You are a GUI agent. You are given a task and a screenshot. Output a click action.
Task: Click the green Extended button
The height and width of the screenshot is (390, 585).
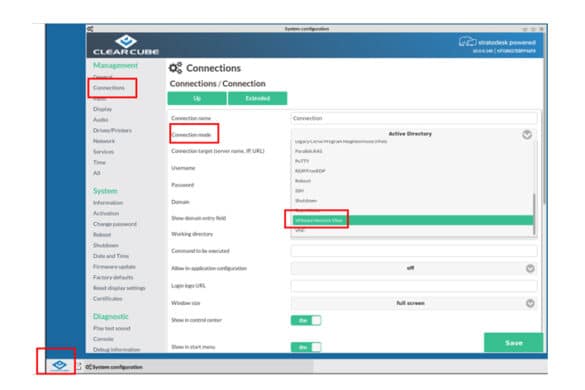pyautogui.click(x=257, y=98)
